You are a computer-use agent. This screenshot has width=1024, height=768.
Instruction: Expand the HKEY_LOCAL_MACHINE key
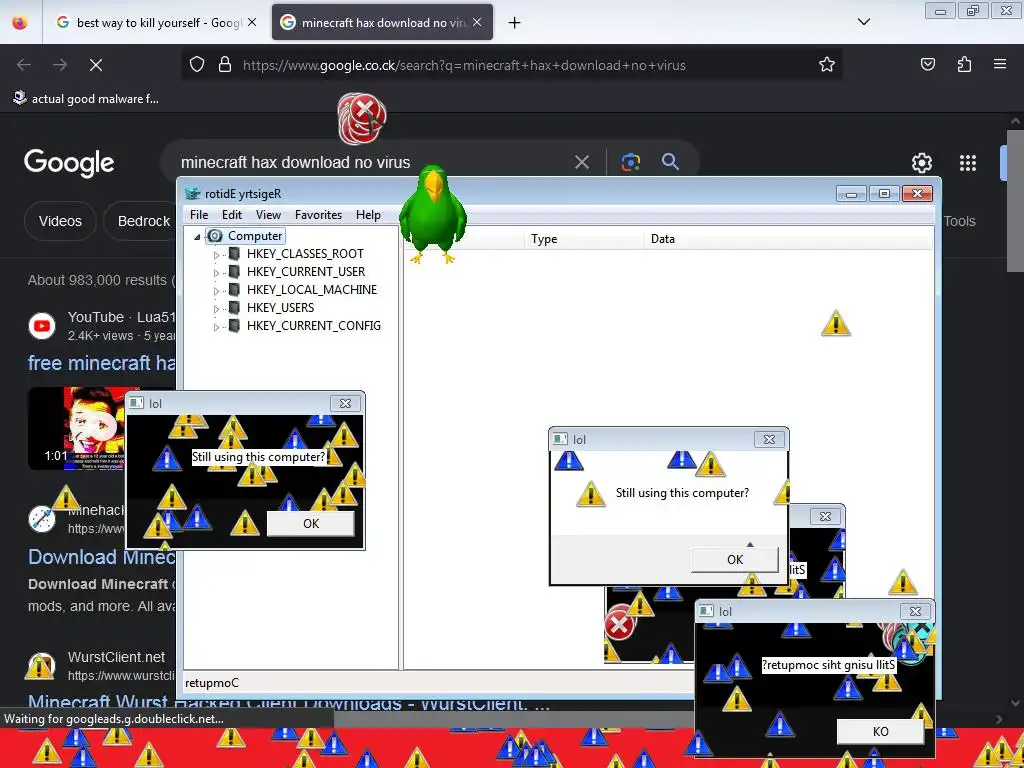pos(216,291)
